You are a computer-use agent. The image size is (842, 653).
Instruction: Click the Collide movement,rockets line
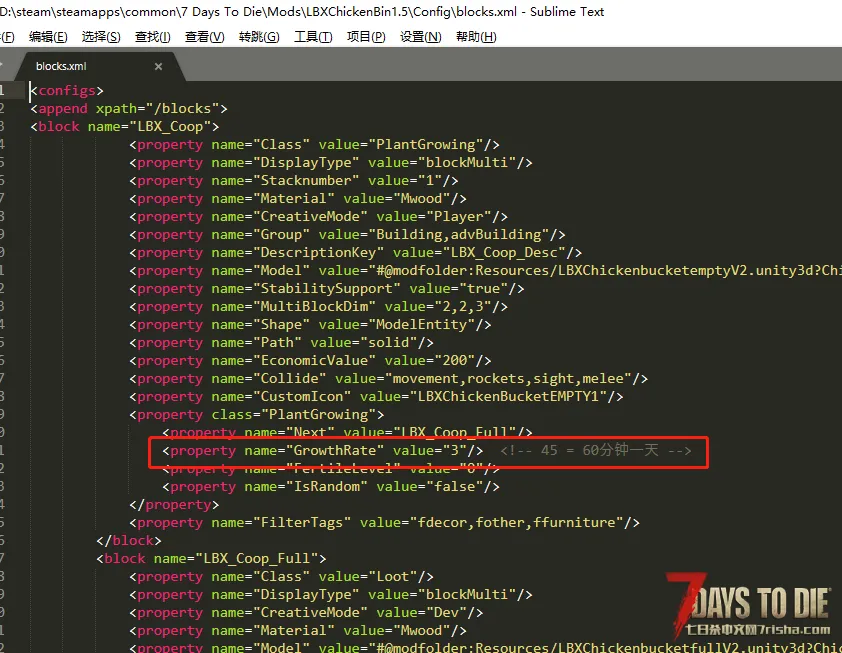tap(389, 379)
